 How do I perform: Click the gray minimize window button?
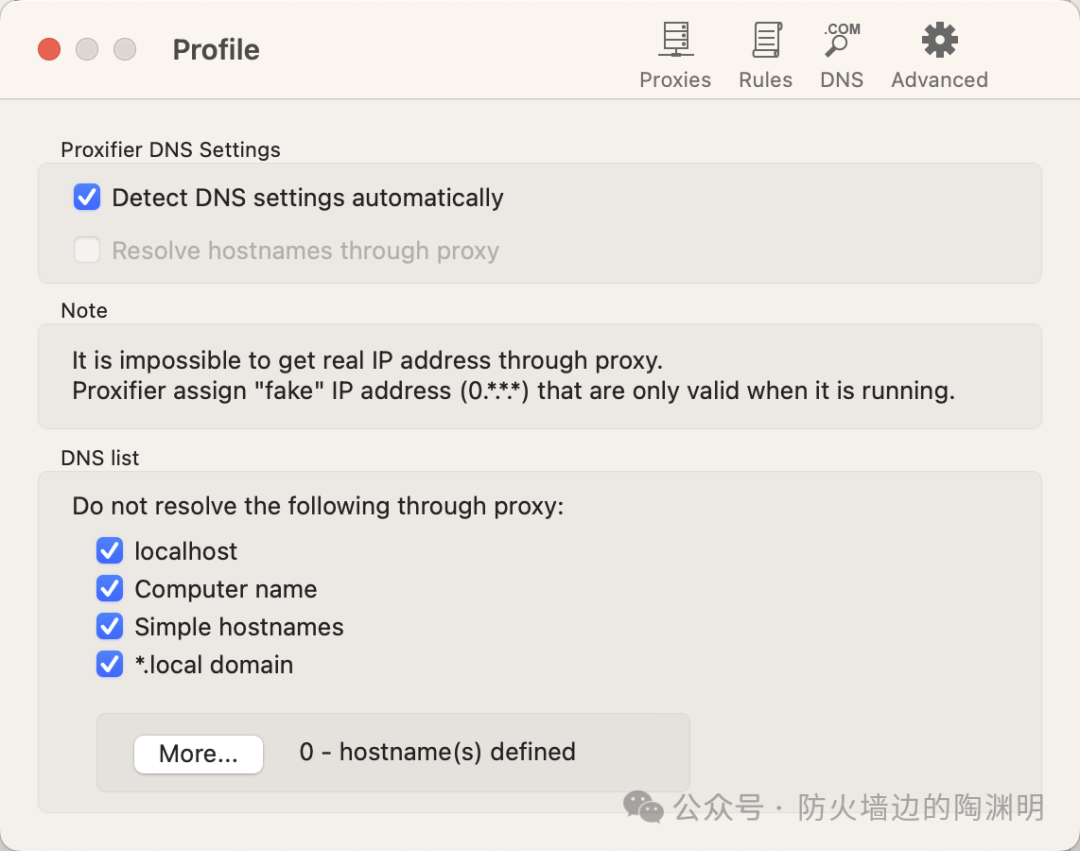[x=87, y=49]
